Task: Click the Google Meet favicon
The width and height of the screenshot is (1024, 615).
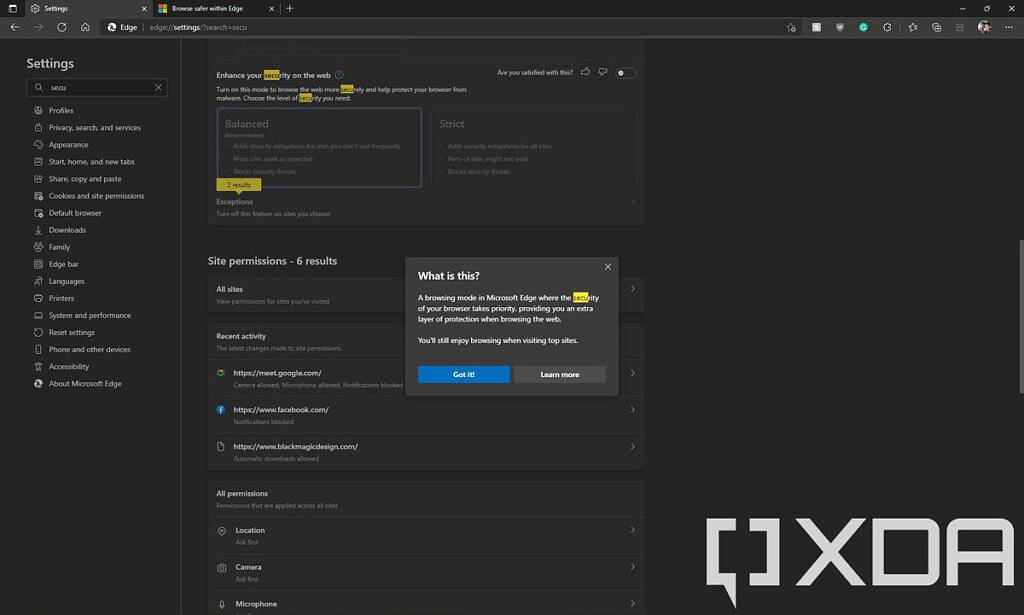Action: coord(222,372)
